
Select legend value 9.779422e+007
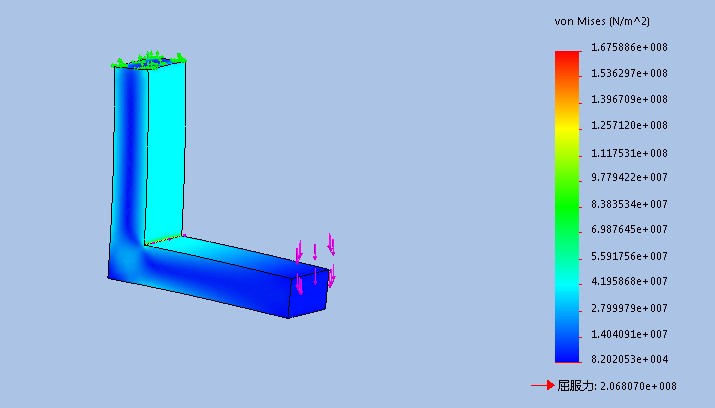pyautogui.click(x=629, y=177)
